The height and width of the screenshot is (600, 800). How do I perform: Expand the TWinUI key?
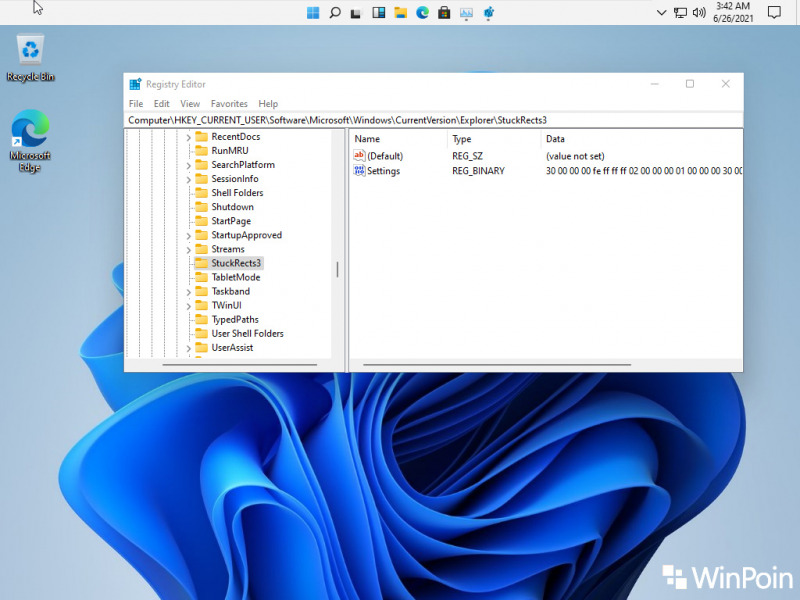coord(188,306)
